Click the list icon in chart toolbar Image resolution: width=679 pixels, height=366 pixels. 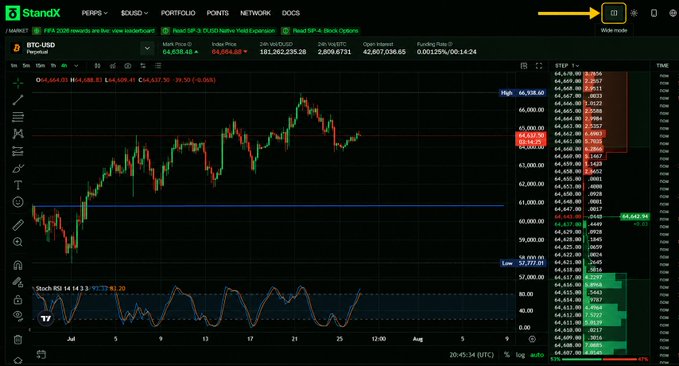tap(158, 66)
